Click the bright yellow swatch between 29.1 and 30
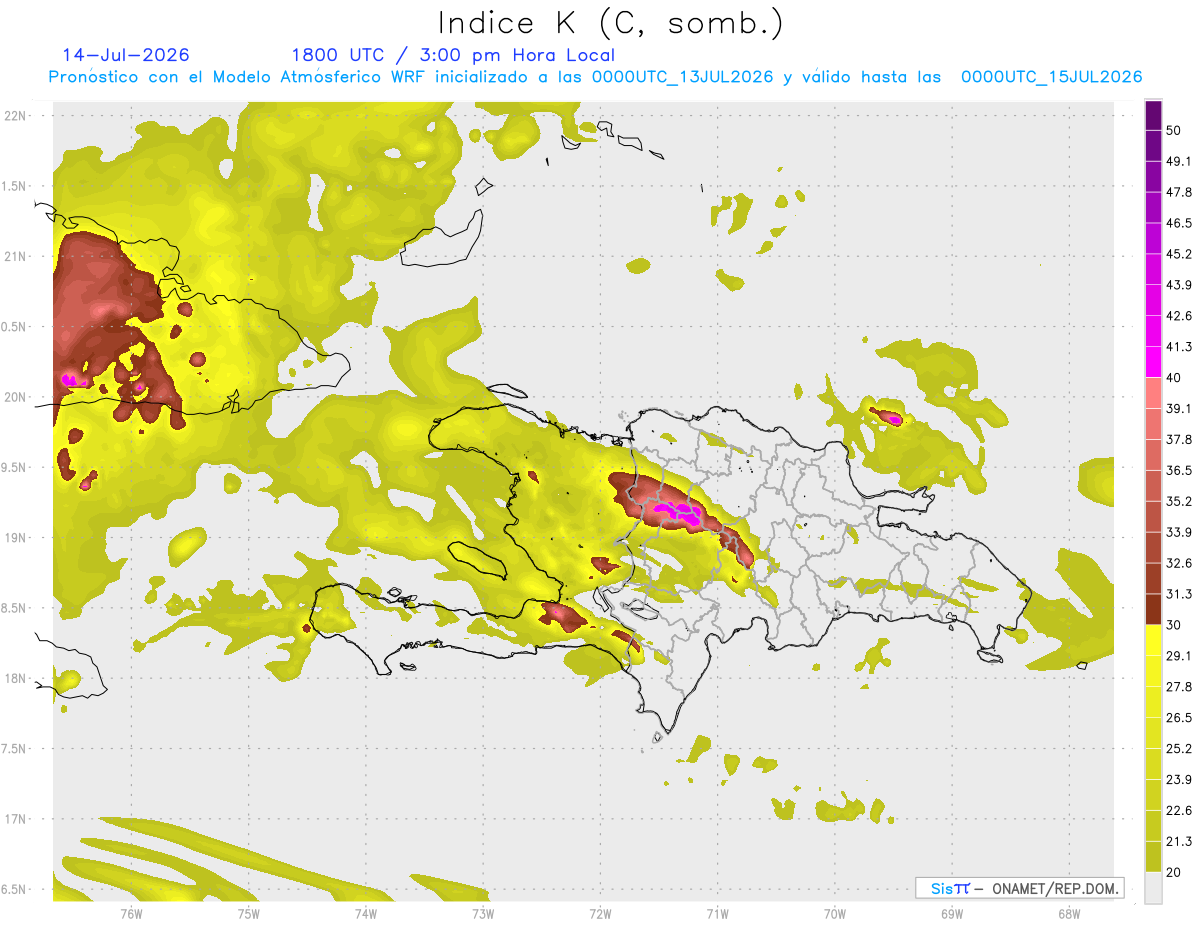This screenshot has width=1200, height=927. pyautogui.click(x=1153, y=640)
